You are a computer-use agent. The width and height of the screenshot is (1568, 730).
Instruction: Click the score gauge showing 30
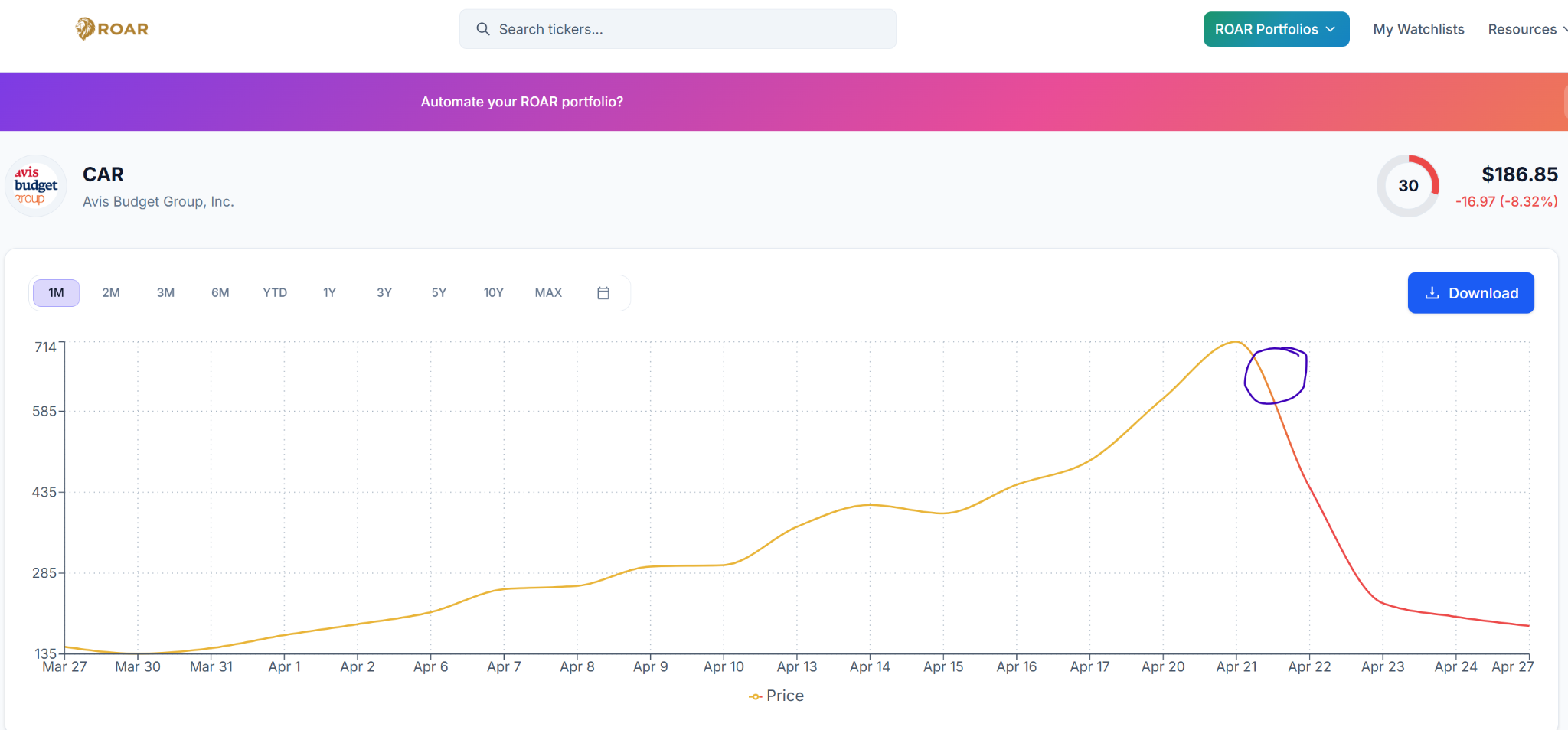(1407, 186)
